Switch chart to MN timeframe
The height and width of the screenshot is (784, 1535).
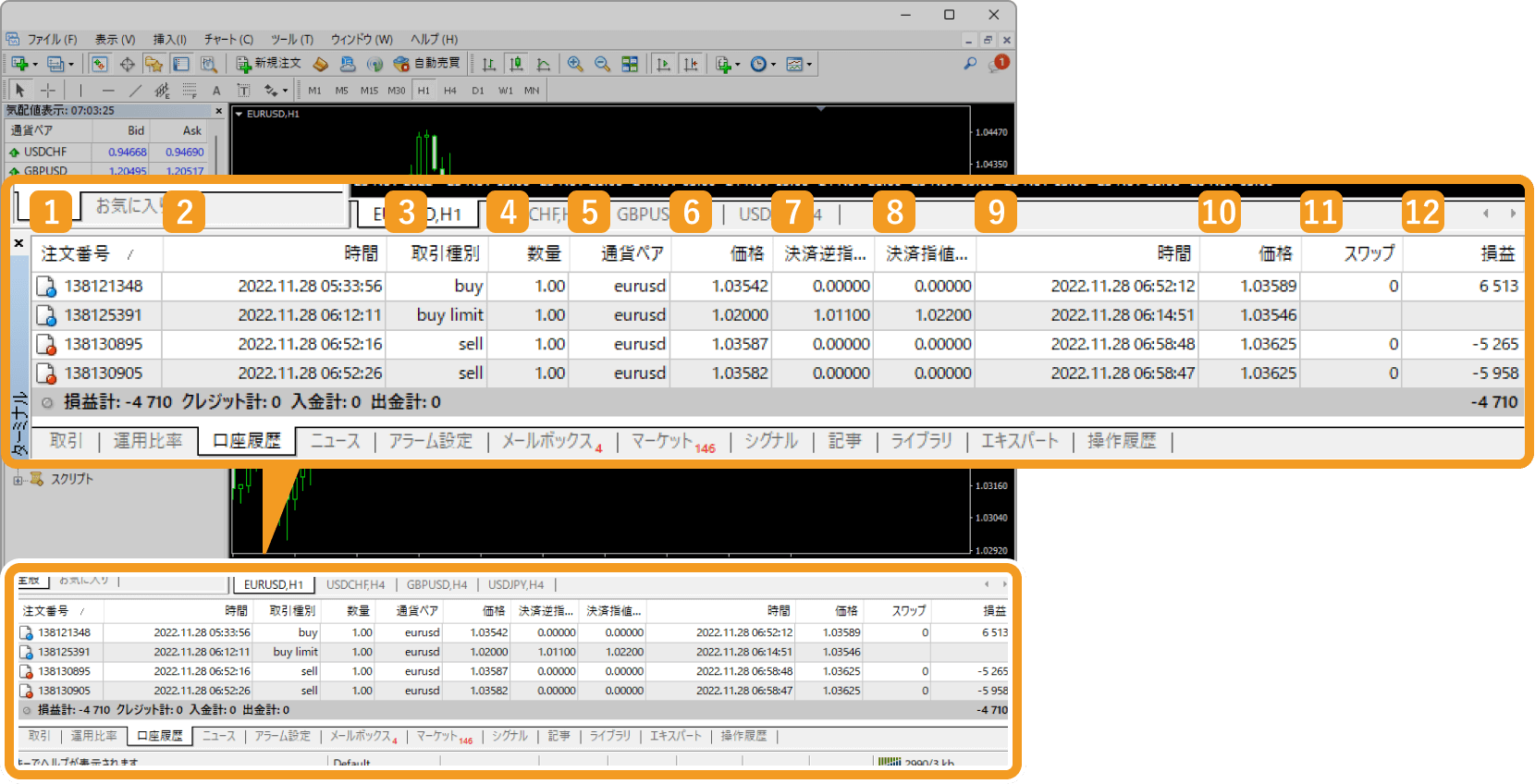(x=532, y=91)
